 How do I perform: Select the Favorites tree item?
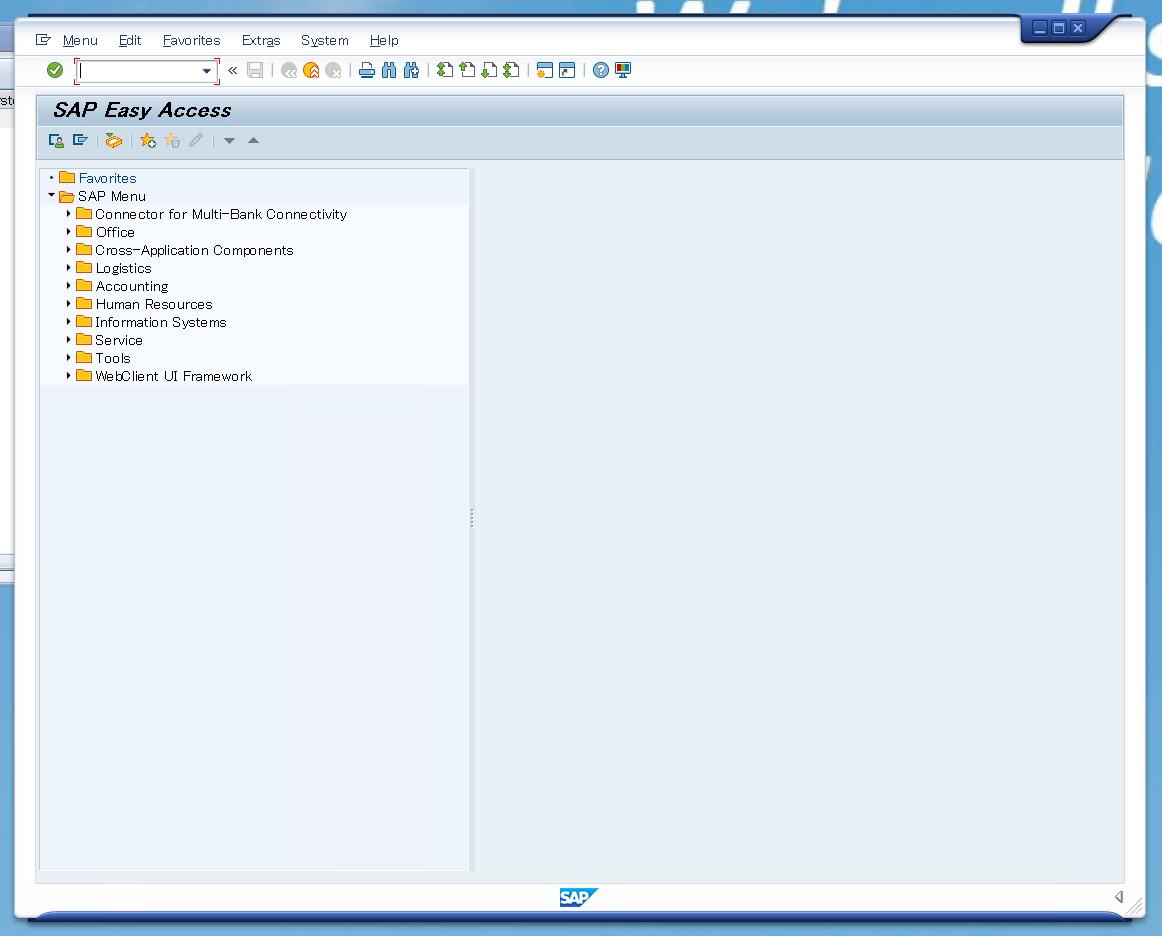point(107,179)
